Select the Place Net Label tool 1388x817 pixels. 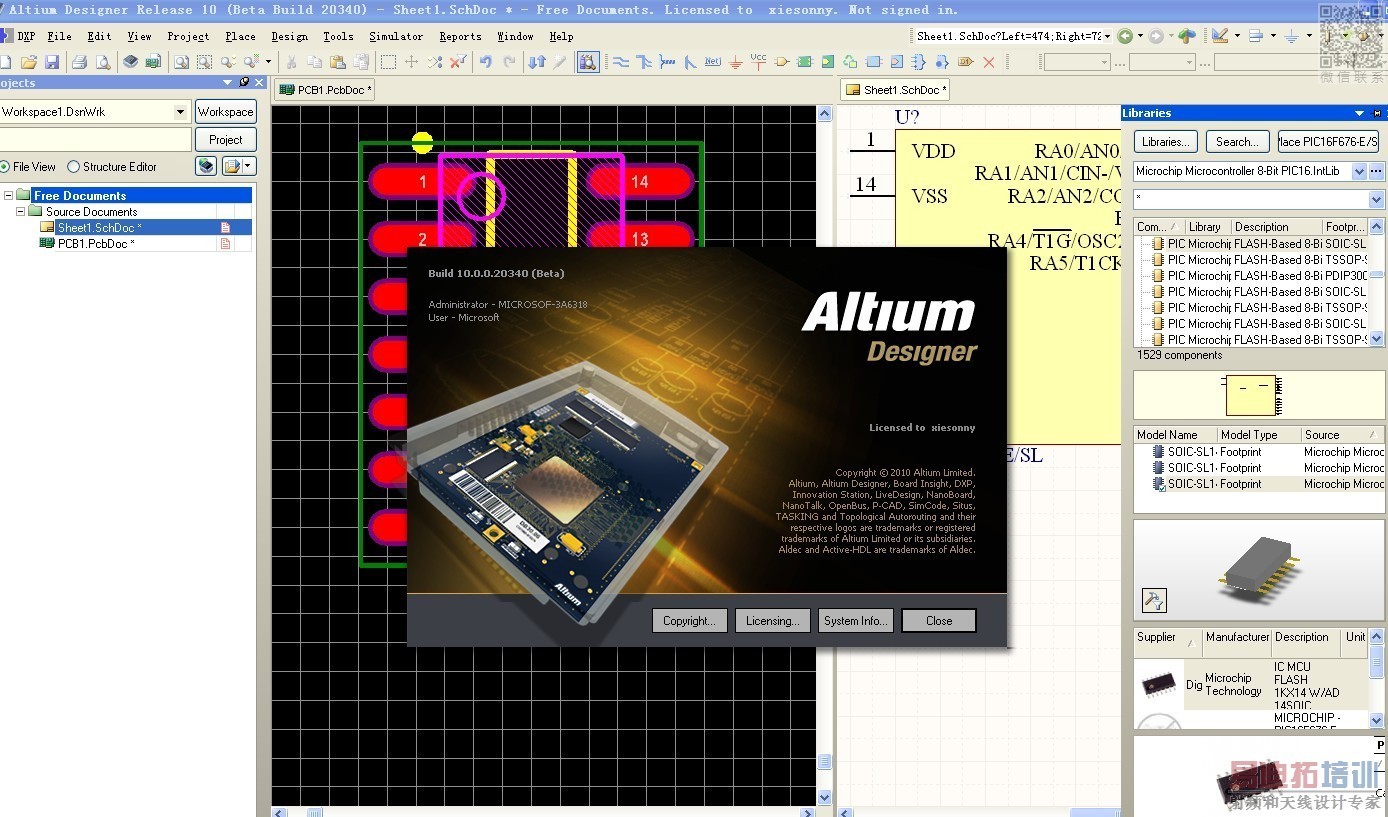pyautogui.click(x=712, y=62)
